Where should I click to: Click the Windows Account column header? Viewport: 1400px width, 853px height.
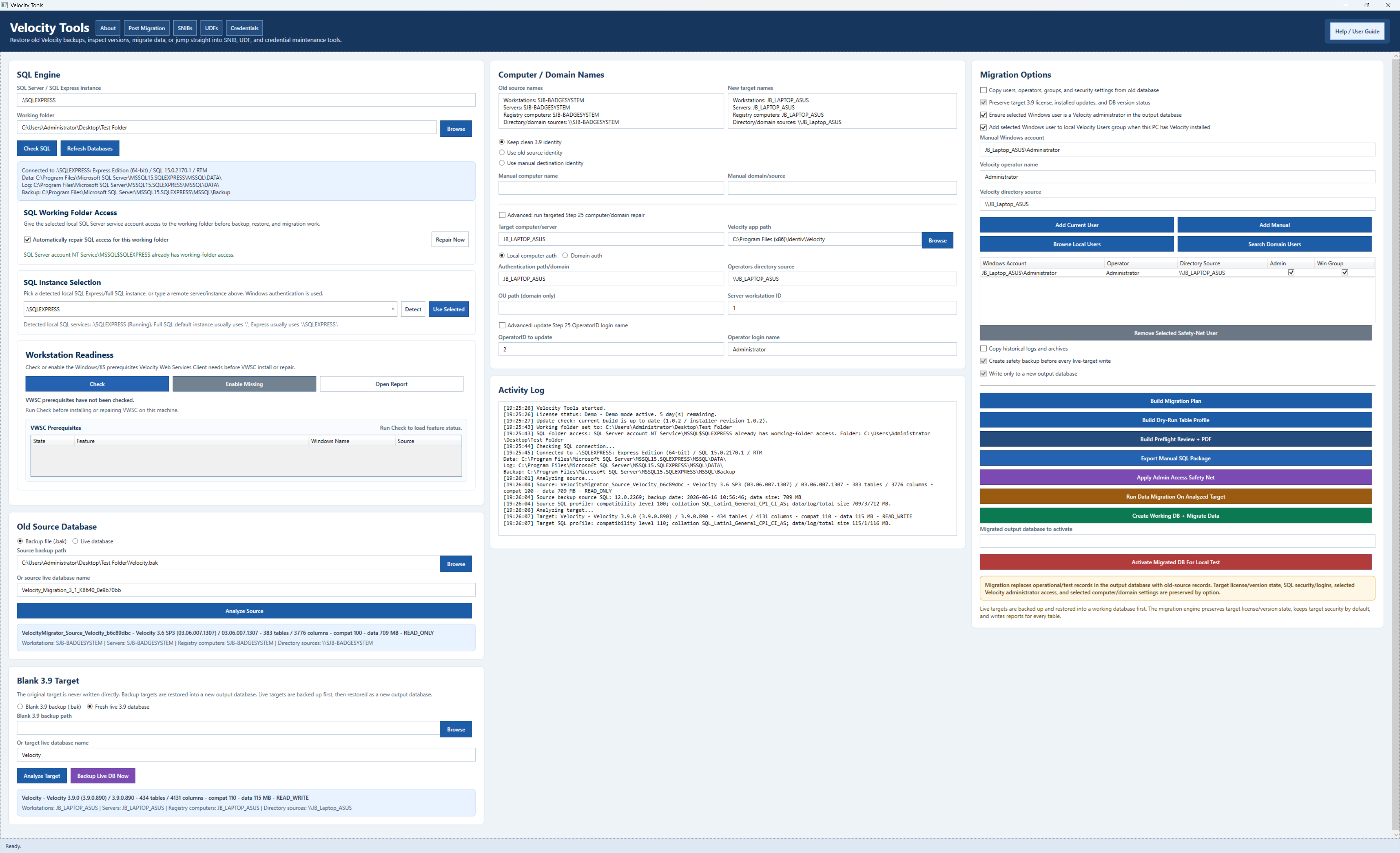pos(1042,264)
